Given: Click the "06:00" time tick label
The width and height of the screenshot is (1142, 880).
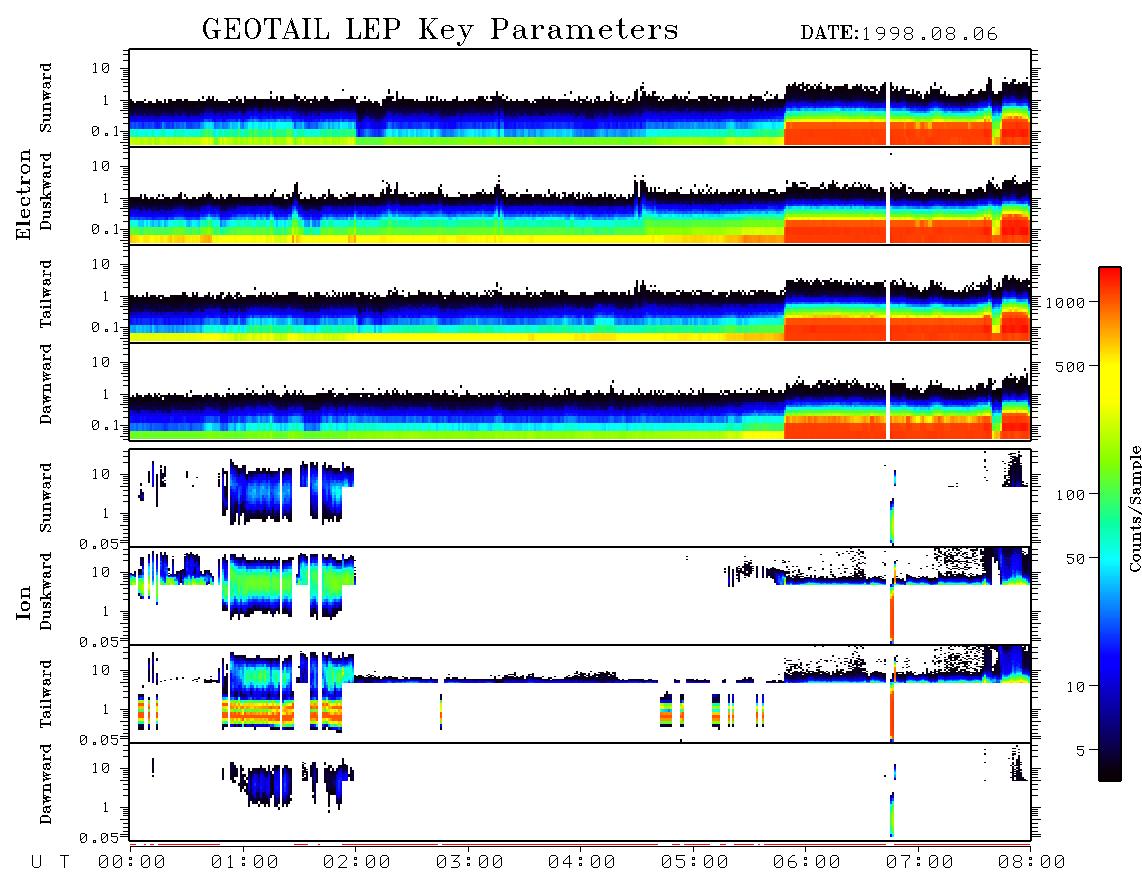Looking at the screenshot, I should coord(807,862).
